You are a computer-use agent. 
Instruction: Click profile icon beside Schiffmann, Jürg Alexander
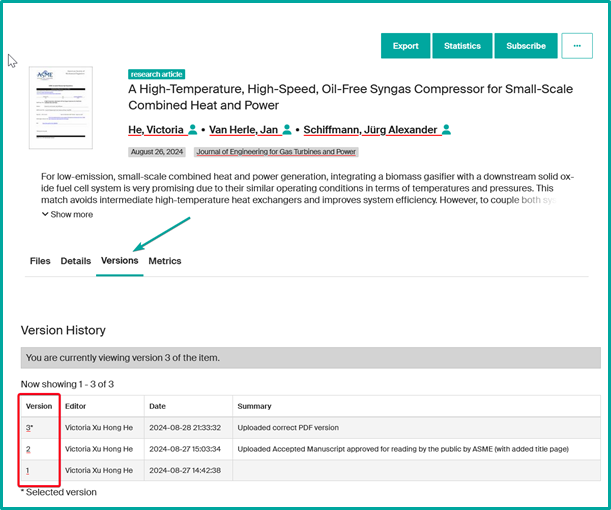pos(446,130)
